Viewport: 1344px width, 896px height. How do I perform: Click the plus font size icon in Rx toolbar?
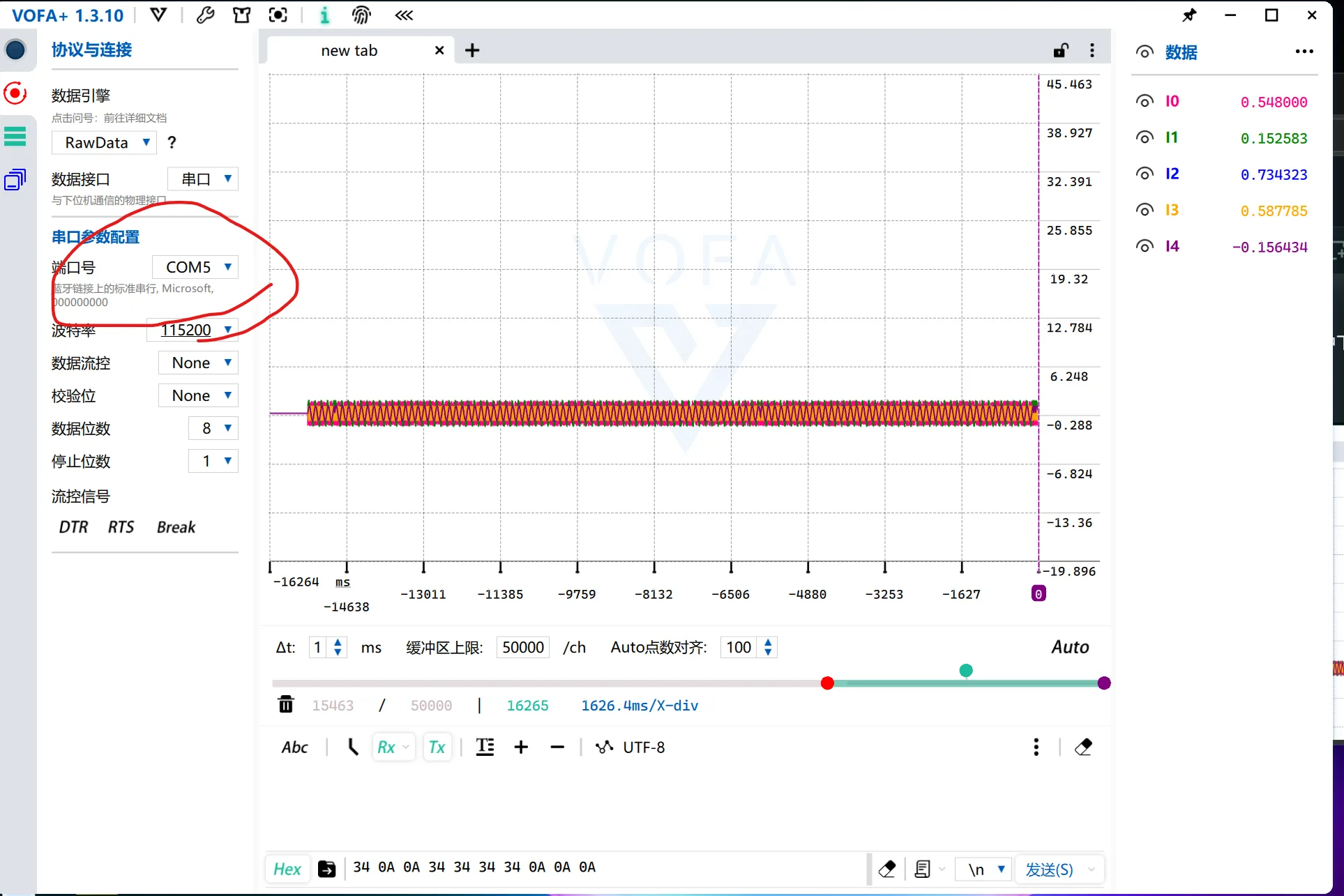click(x=521, y=747)
